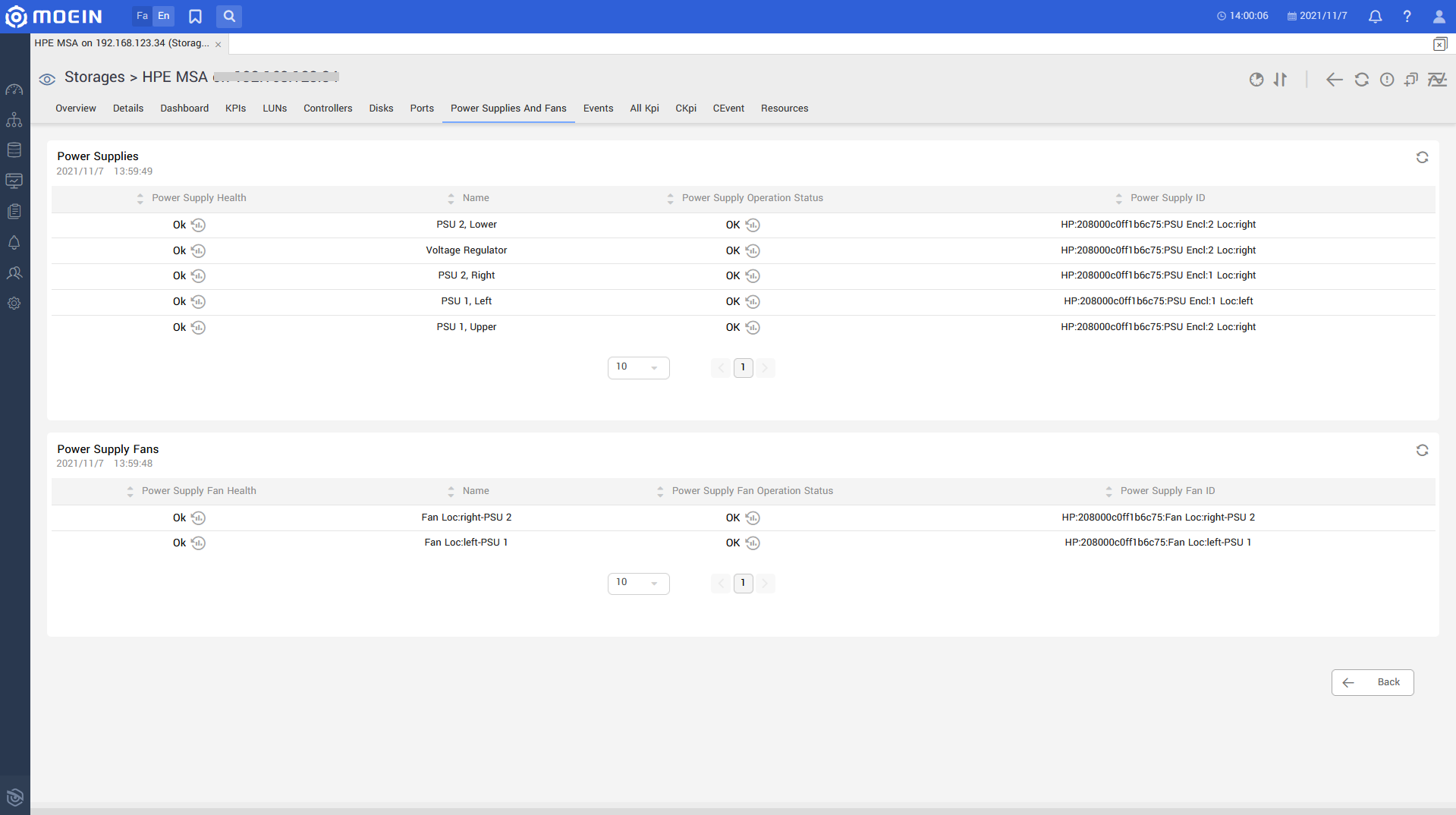Image resolution: width=1456 pixels, height=815 pixels.
Task: Click the window restore icon at top right
Action: click(1439, 44)
